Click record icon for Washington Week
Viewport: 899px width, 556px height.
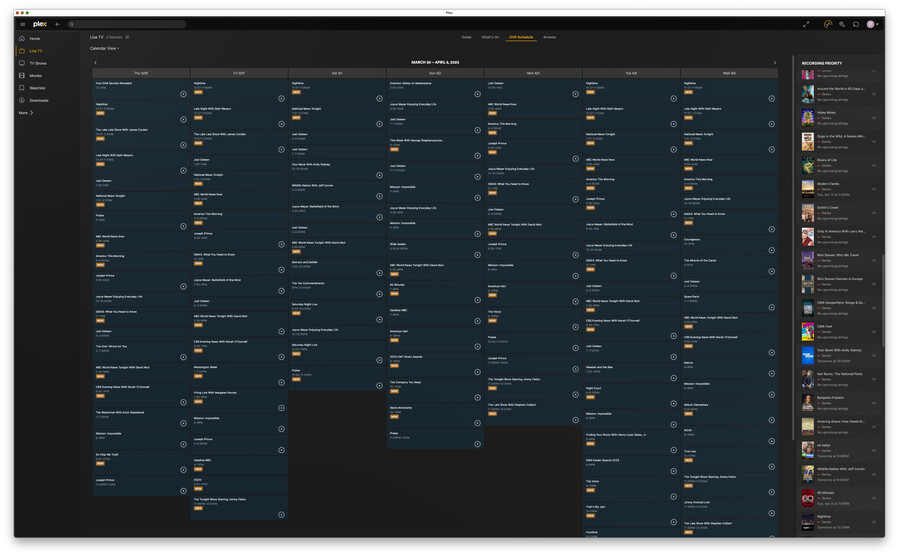[282, 382]
